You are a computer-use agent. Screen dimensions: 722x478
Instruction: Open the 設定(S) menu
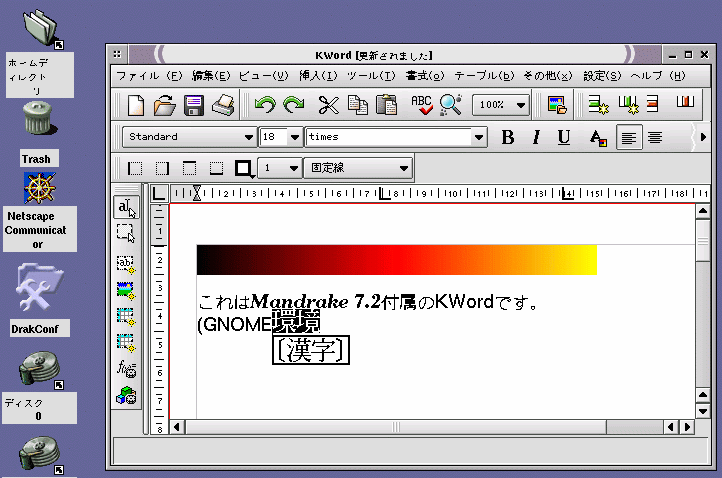[602, 76]
